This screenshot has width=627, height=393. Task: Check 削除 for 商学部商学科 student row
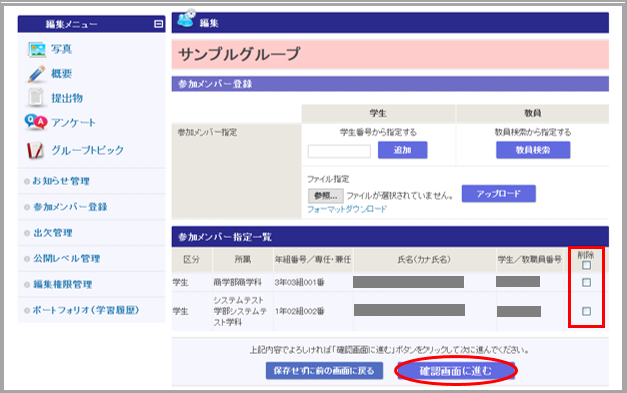point(586,282)
